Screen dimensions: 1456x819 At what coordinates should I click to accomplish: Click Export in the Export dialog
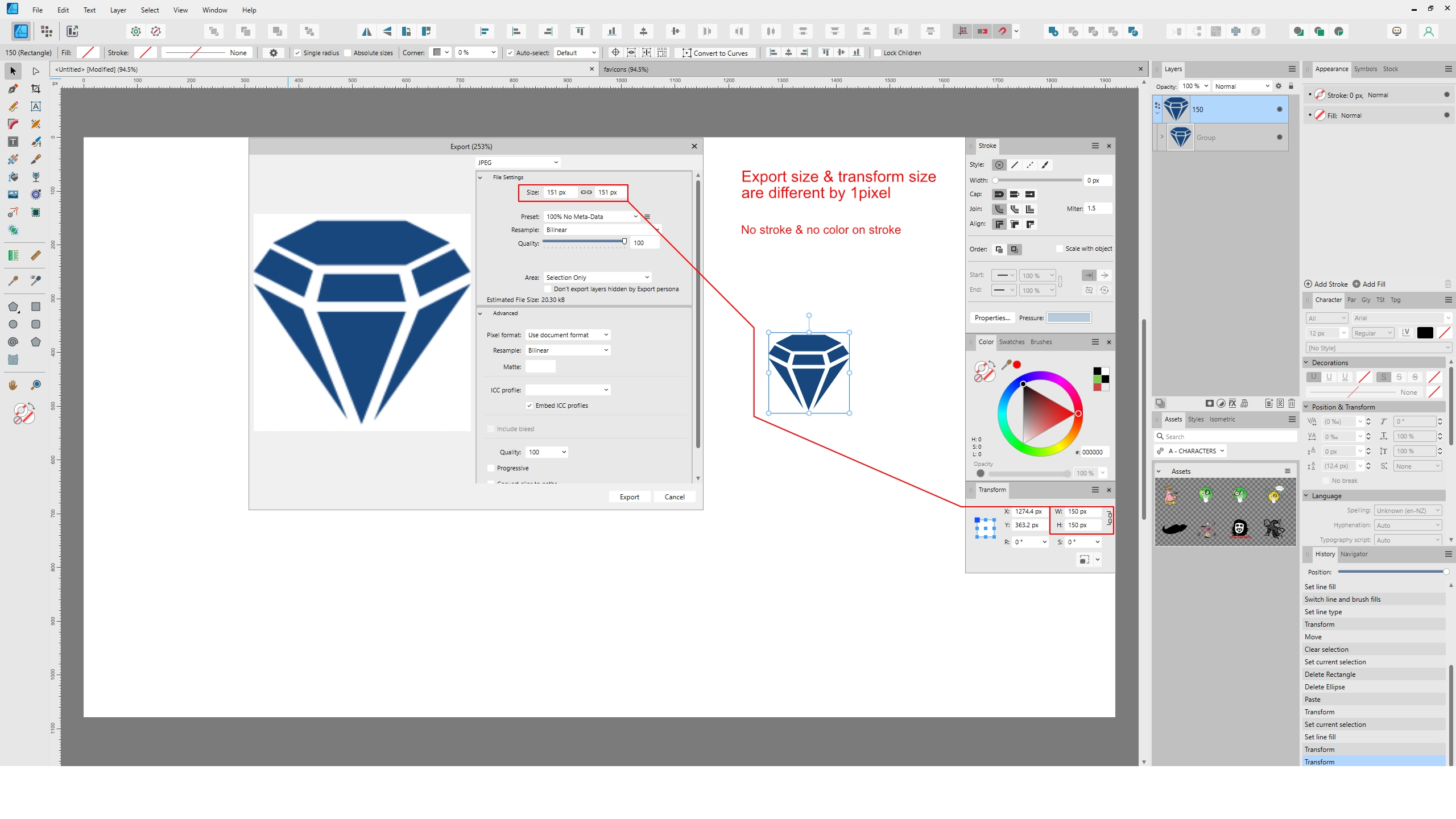[x=630, y=497]
